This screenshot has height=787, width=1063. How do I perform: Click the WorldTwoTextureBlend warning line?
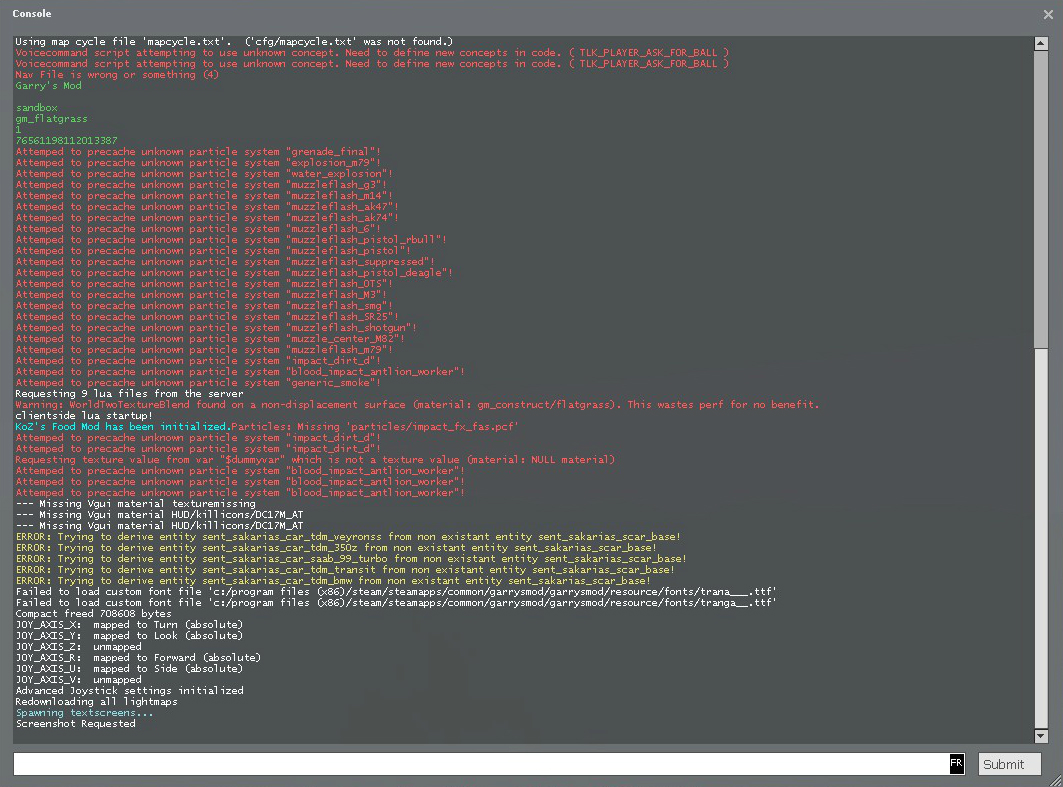418,405
